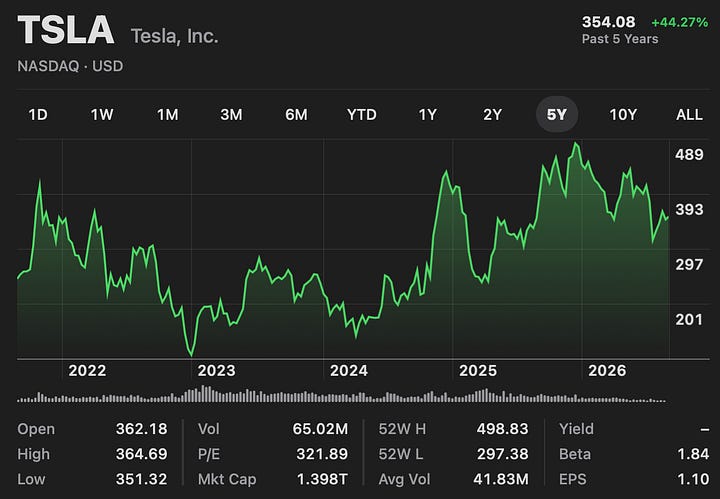View the 1Y price chart
This screenshot has width=720, height=499.
428,114
